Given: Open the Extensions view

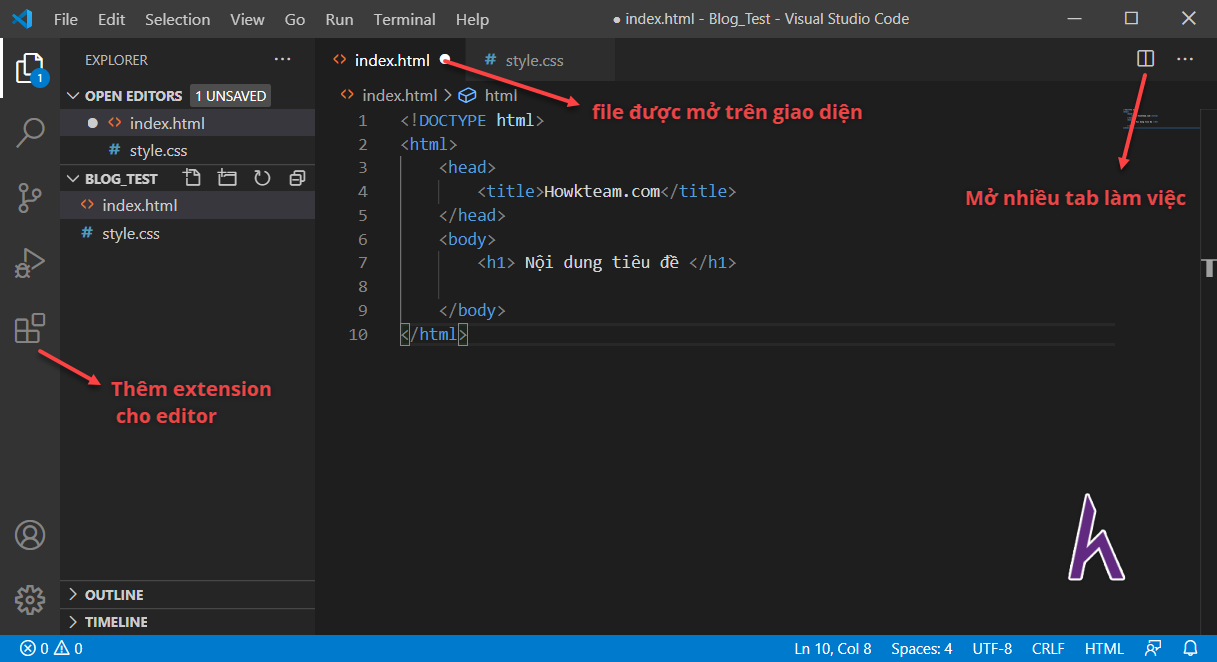Looking at the screenshot, I should (30, 329).
